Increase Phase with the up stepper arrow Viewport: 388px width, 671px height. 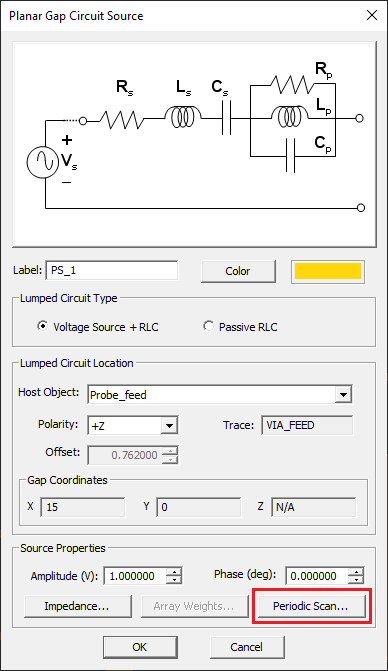pyautogui.click(x=355, y=572)
